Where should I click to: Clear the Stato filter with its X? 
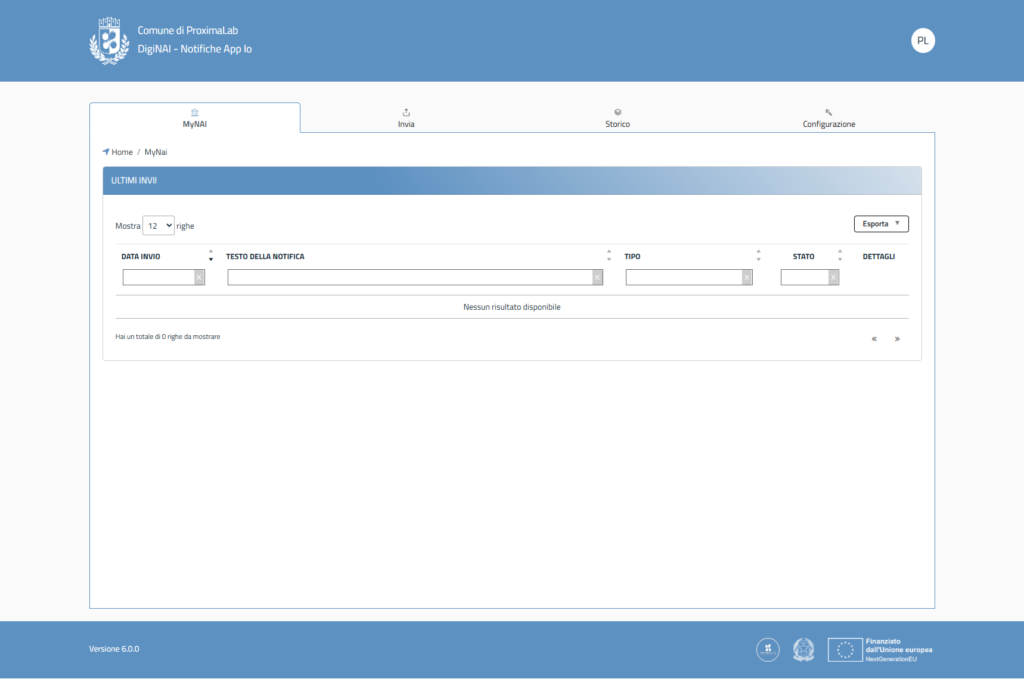[833, 278]
